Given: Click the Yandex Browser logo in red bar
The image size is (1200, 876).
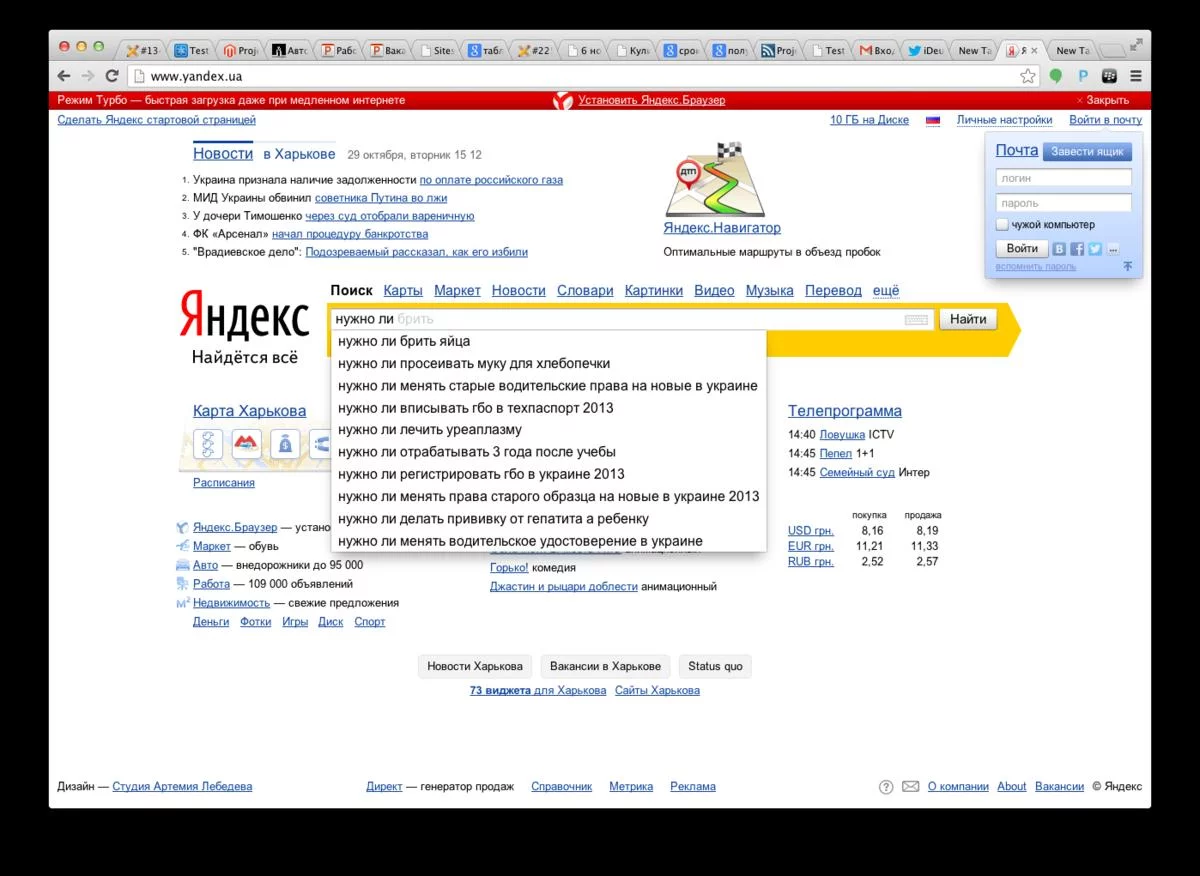Looking at the screenshot, I should [x=564, y=100].
